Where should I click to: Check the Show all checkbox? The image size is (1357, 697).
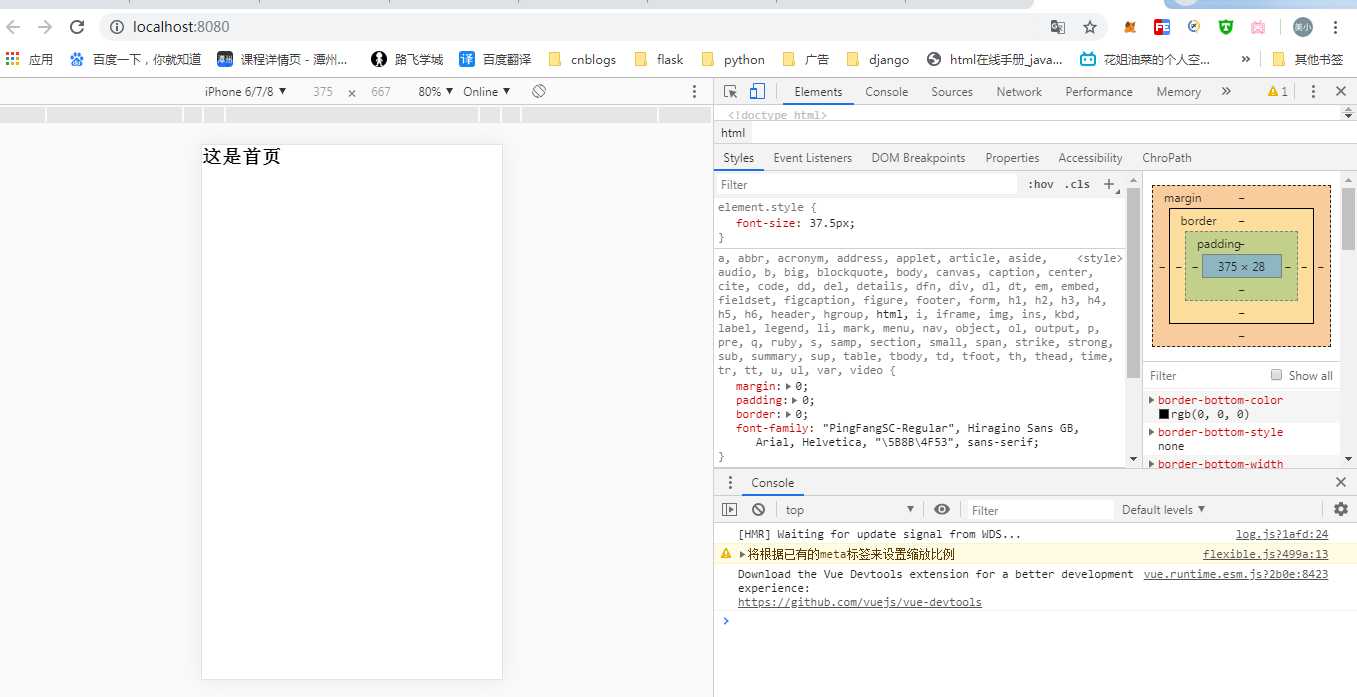1276,375
